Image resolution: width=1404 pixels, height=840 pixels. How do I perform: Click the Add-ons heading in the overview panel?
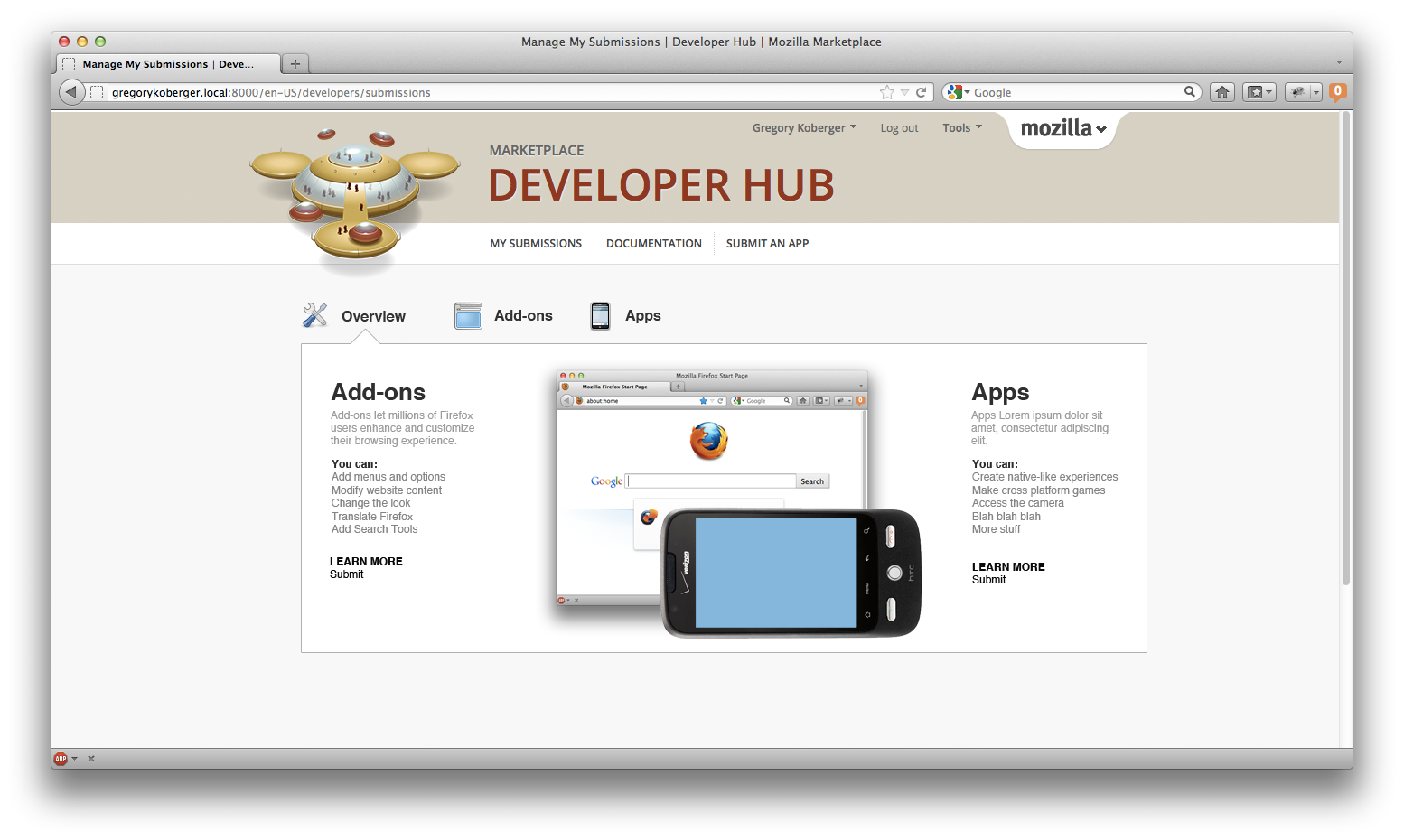[x=379, y=392]
